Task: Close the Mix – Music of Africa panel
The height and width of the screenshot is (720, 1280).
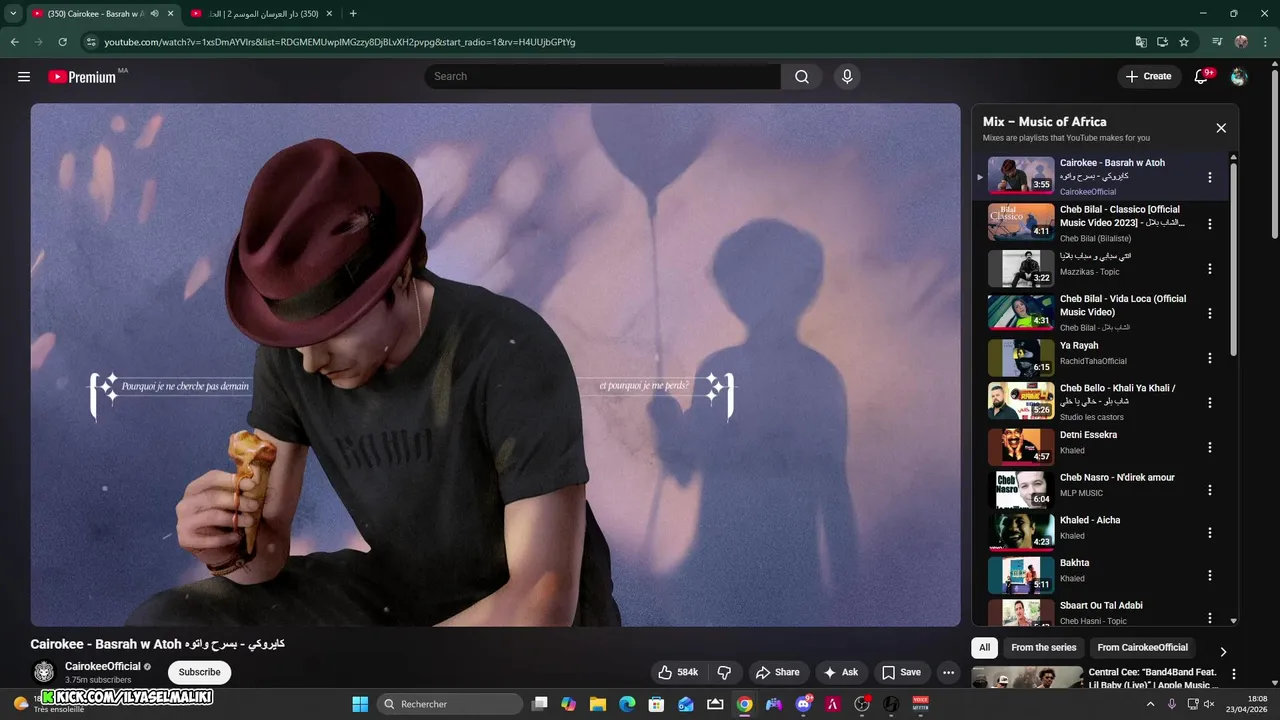Action: tap(1221, 128)
